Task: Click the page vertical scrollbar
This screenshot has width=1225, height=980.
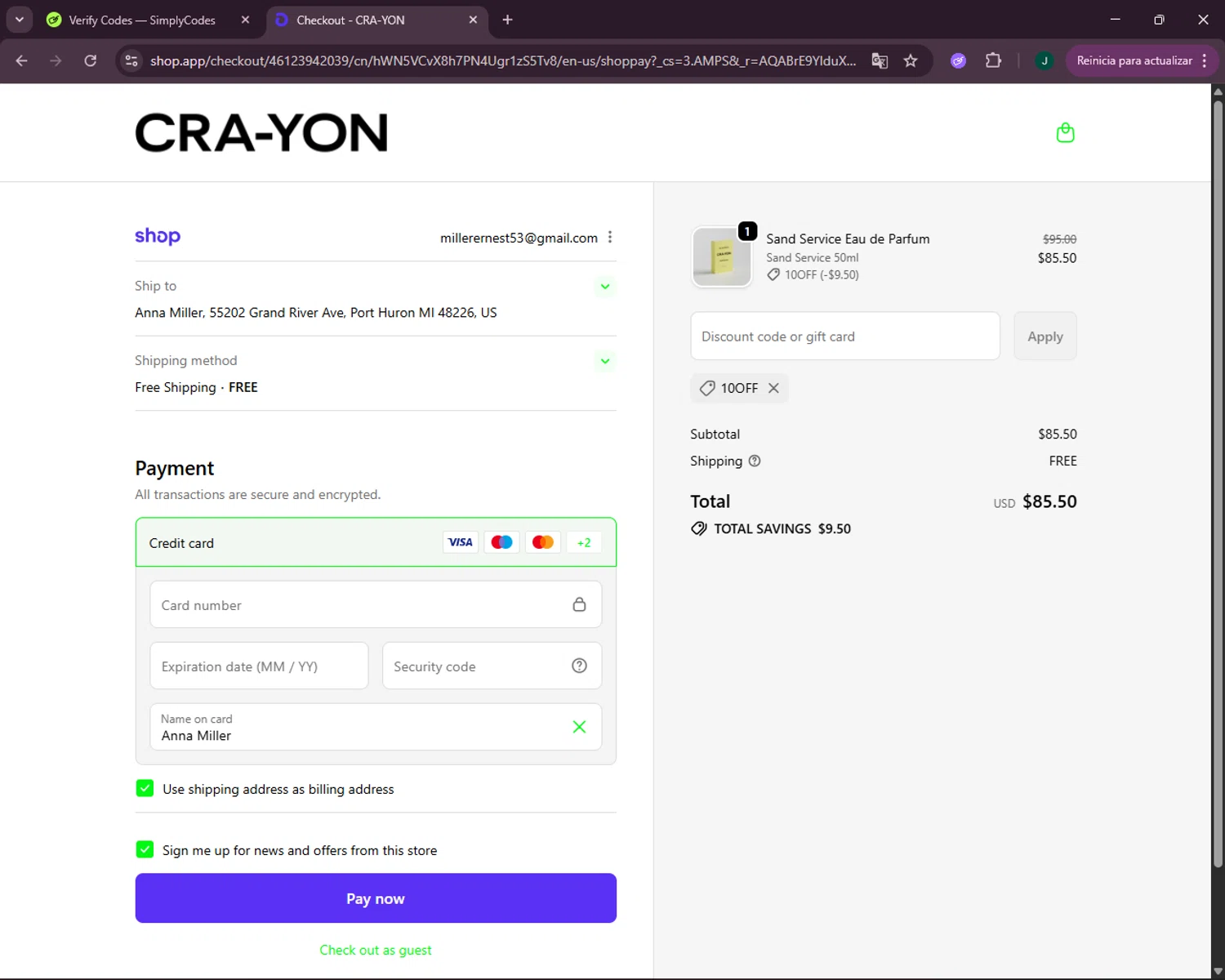Action: [1218, 482]
